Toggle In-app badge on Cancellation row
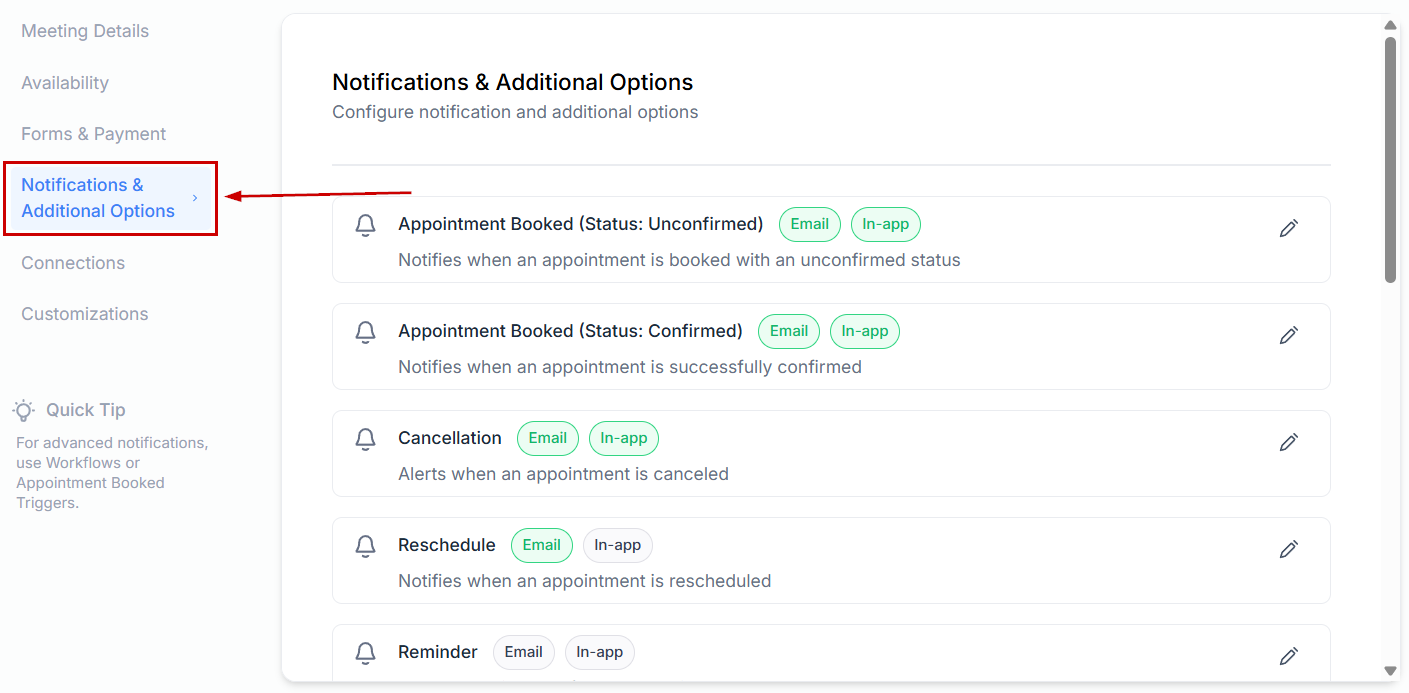The height and width of the screenshot is (693, 1409). point(623,438)
